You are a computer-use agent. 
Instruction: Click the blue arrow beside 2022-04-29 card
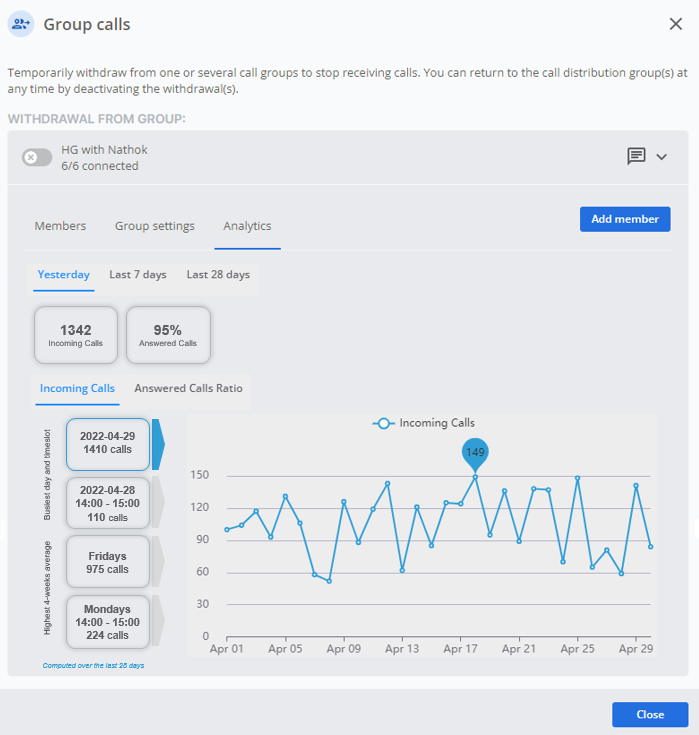(158, 444)
